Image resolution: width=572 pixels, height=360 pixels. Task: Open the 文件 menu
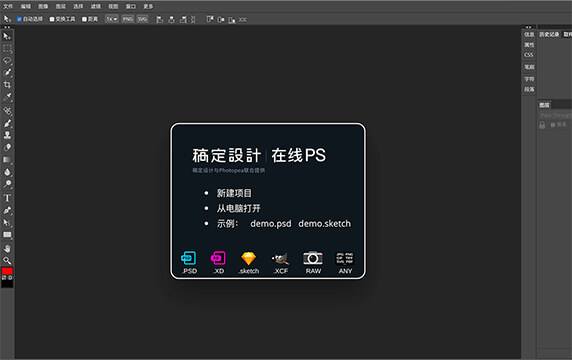point(8,6)
